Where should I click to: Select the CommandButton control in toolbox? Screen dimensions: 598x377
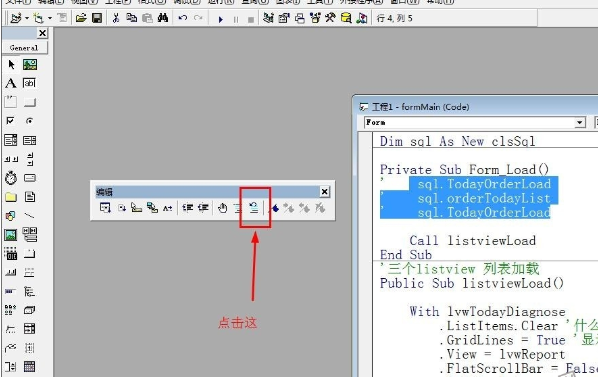click(x=30, y=102)
